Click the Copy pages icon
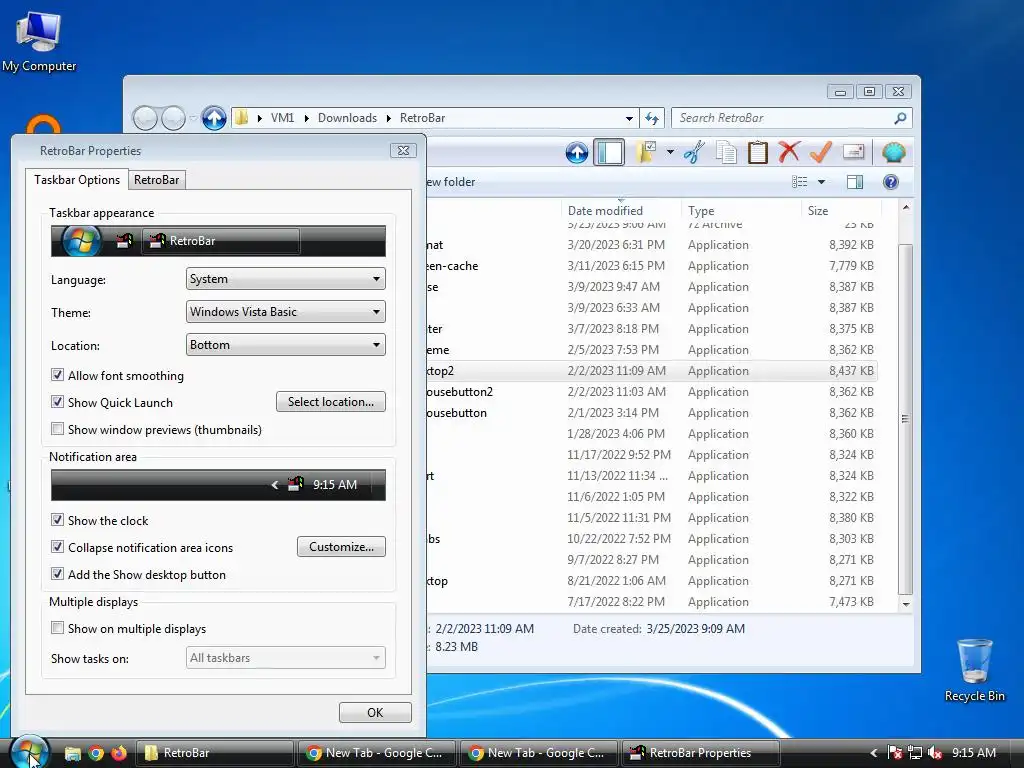 pyautogui.click(x=726, y=153)
